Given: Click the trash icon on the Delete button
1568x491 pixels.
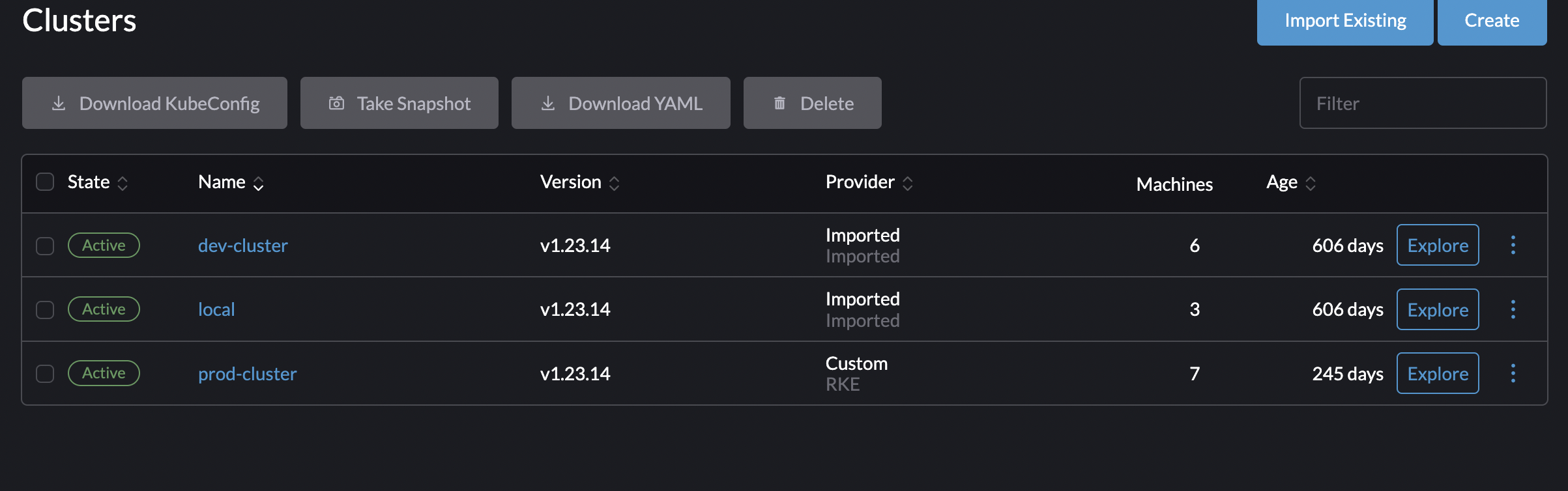Looking at the screenshot, I should click(779, 102).
